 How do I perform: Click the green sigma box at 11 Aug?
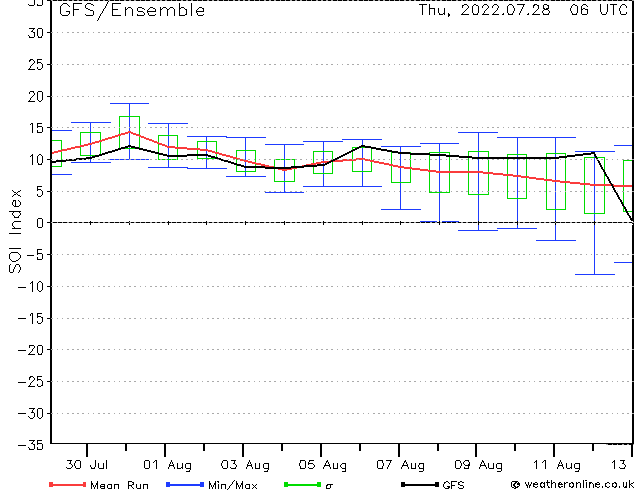(x=556, y=182)
